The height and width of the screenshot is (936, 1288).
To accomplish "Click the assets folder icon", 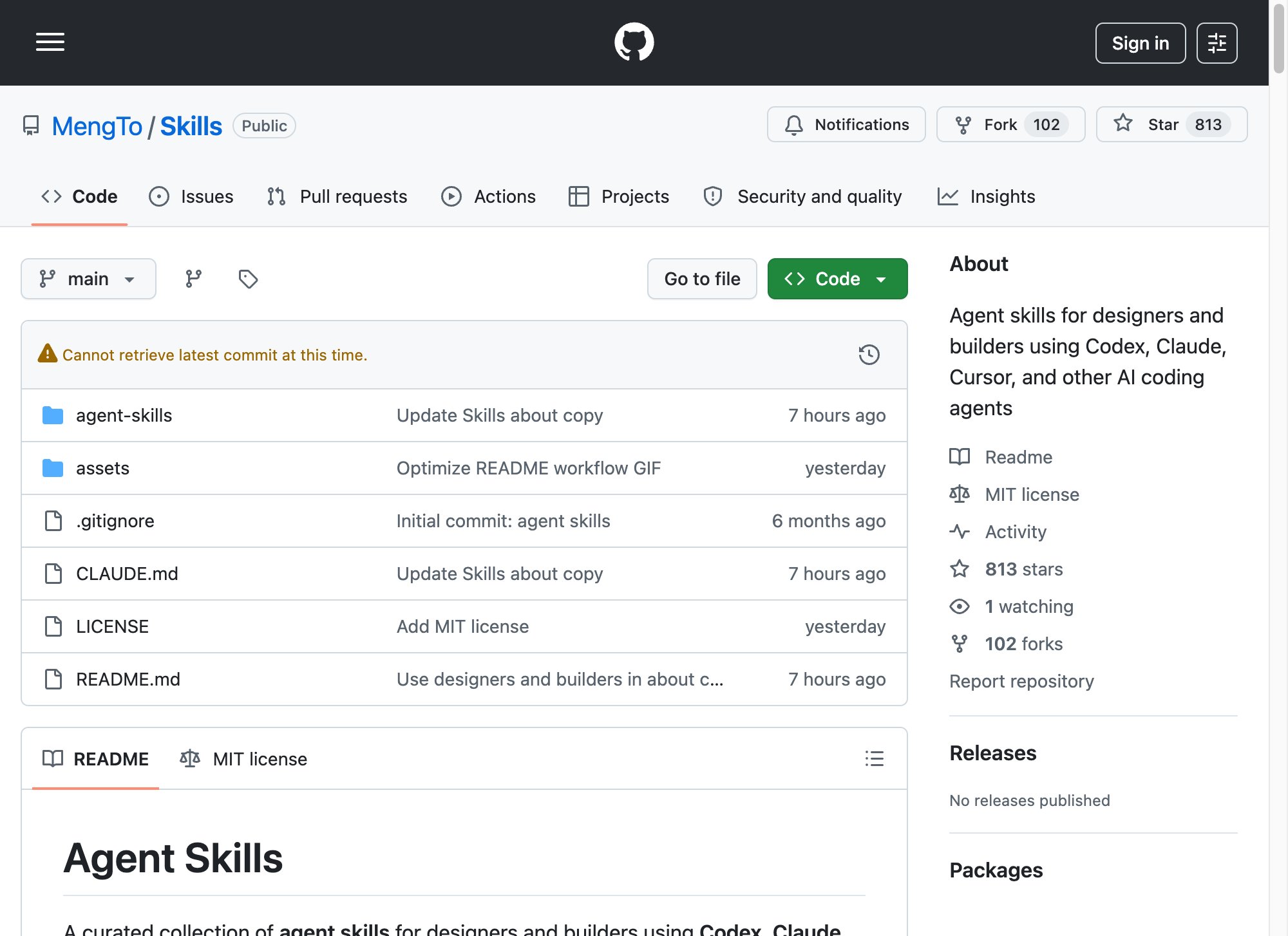I will (x=53, y=468).
